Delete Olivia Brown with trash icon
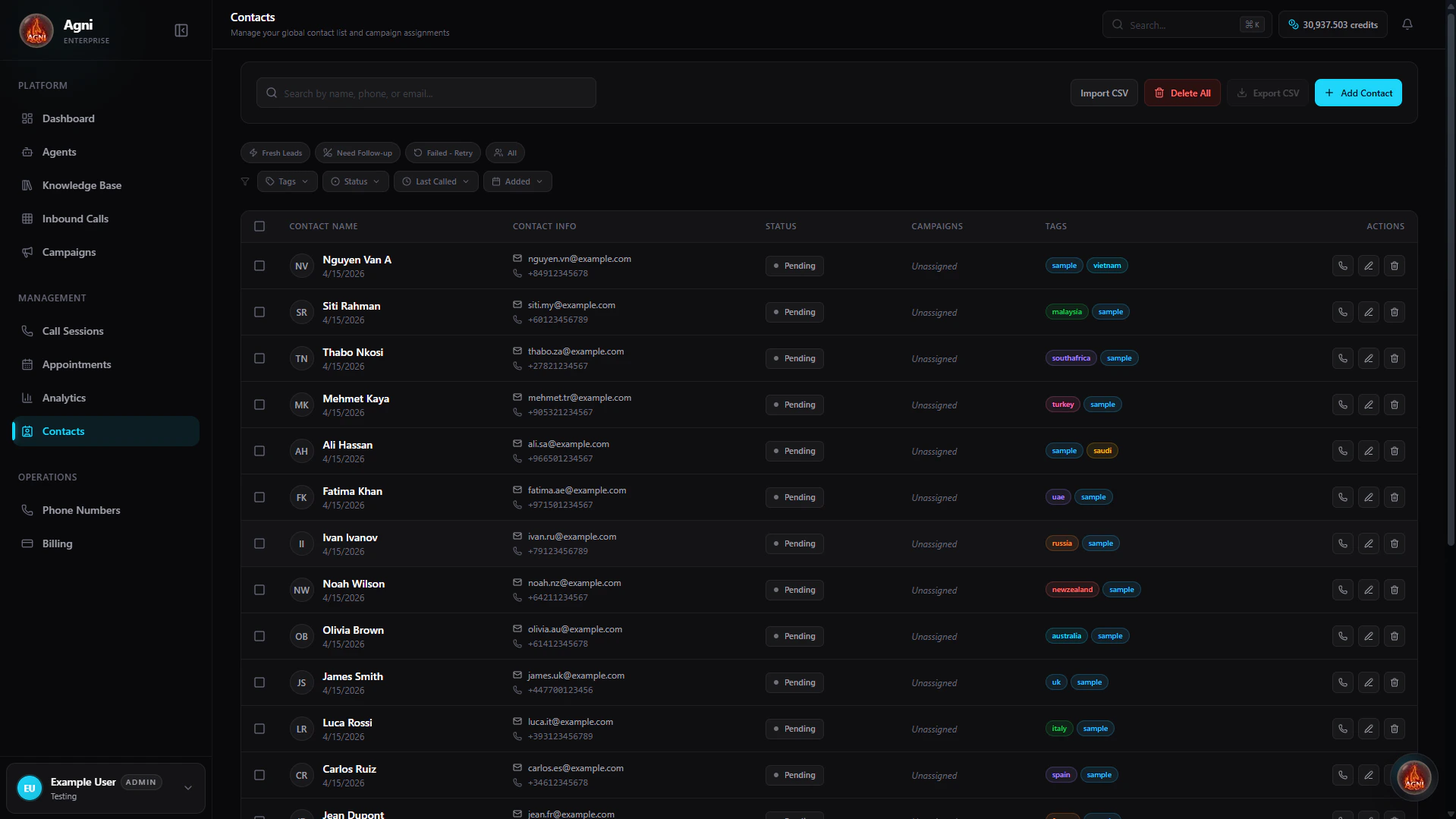The image size is (1456, 819). pos(1395,636)
